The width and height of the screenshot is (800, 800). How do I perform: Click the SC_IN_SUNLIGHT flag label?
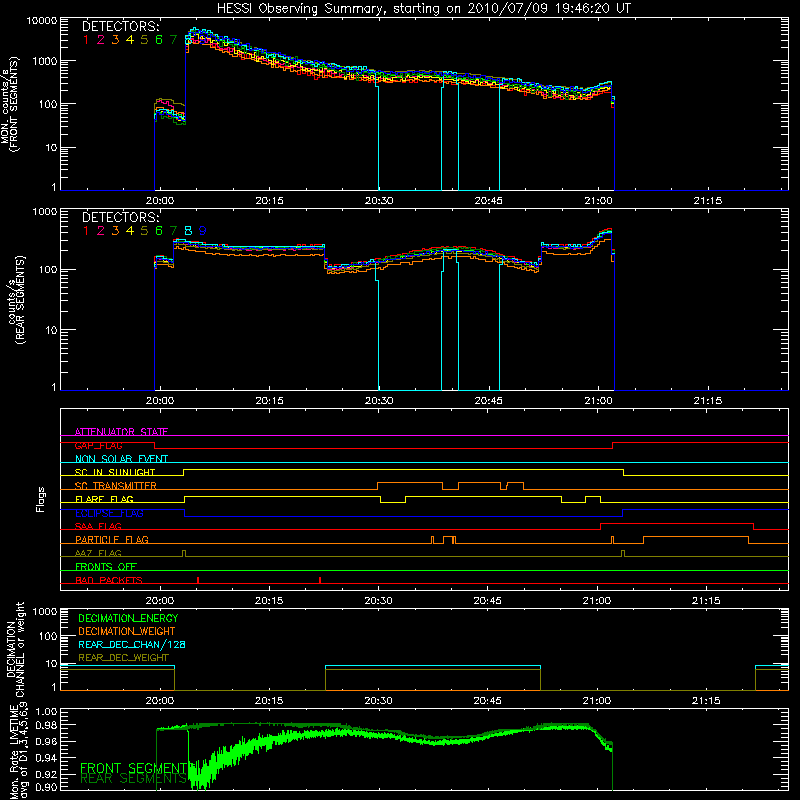pos(115,472)
